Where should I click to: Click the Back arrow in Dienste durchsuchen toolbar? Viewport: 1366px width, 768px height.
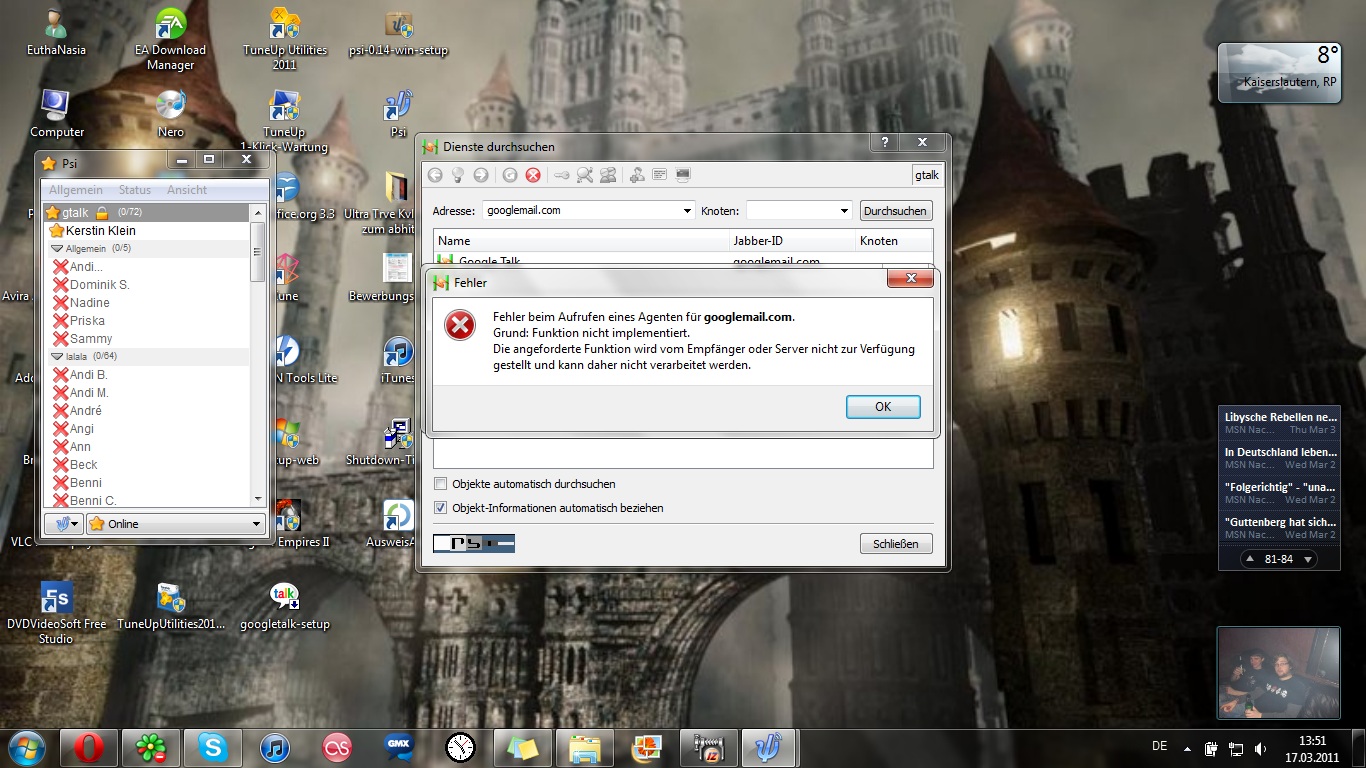[434, 175]
